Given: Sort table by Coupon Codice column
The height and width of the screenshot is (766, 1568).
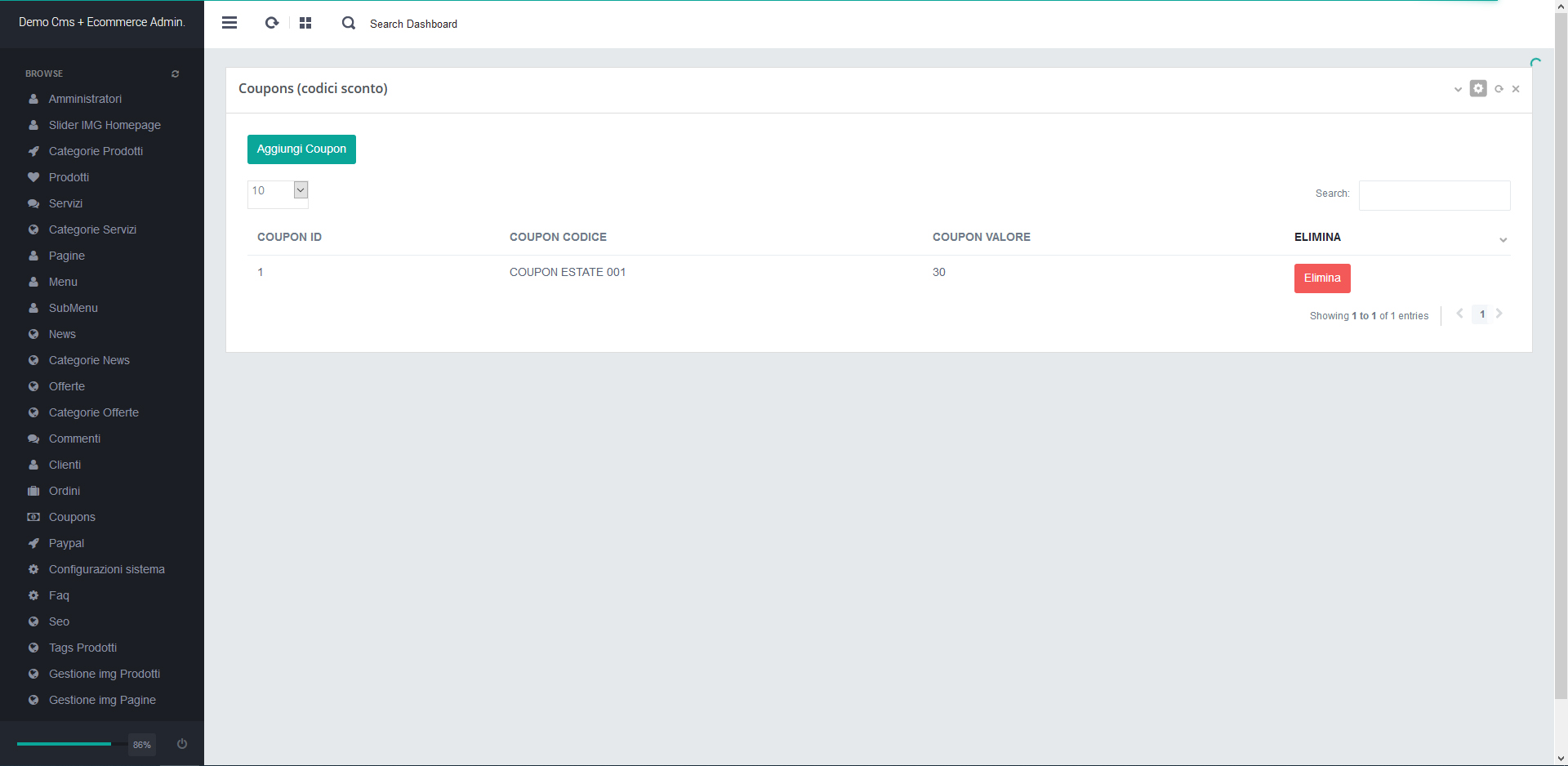Looking at the screenshot, I should 558,237.
